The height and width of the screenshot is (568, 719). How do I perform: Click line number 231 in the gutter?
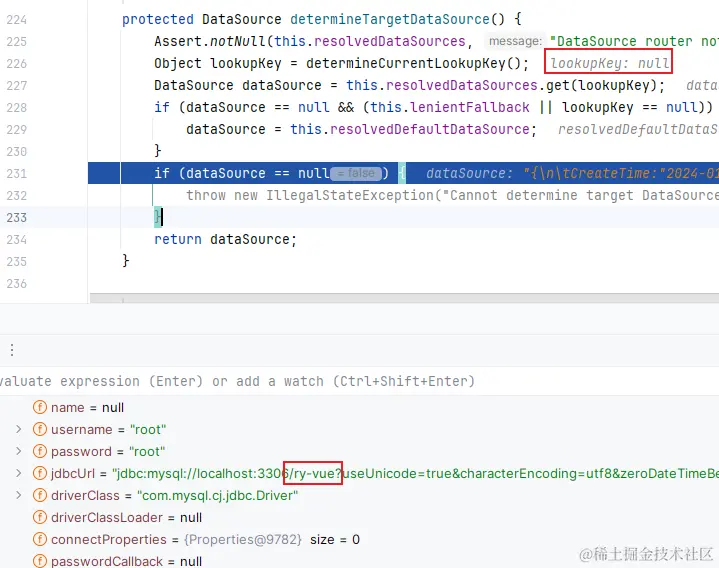click(x=17, y=174)
